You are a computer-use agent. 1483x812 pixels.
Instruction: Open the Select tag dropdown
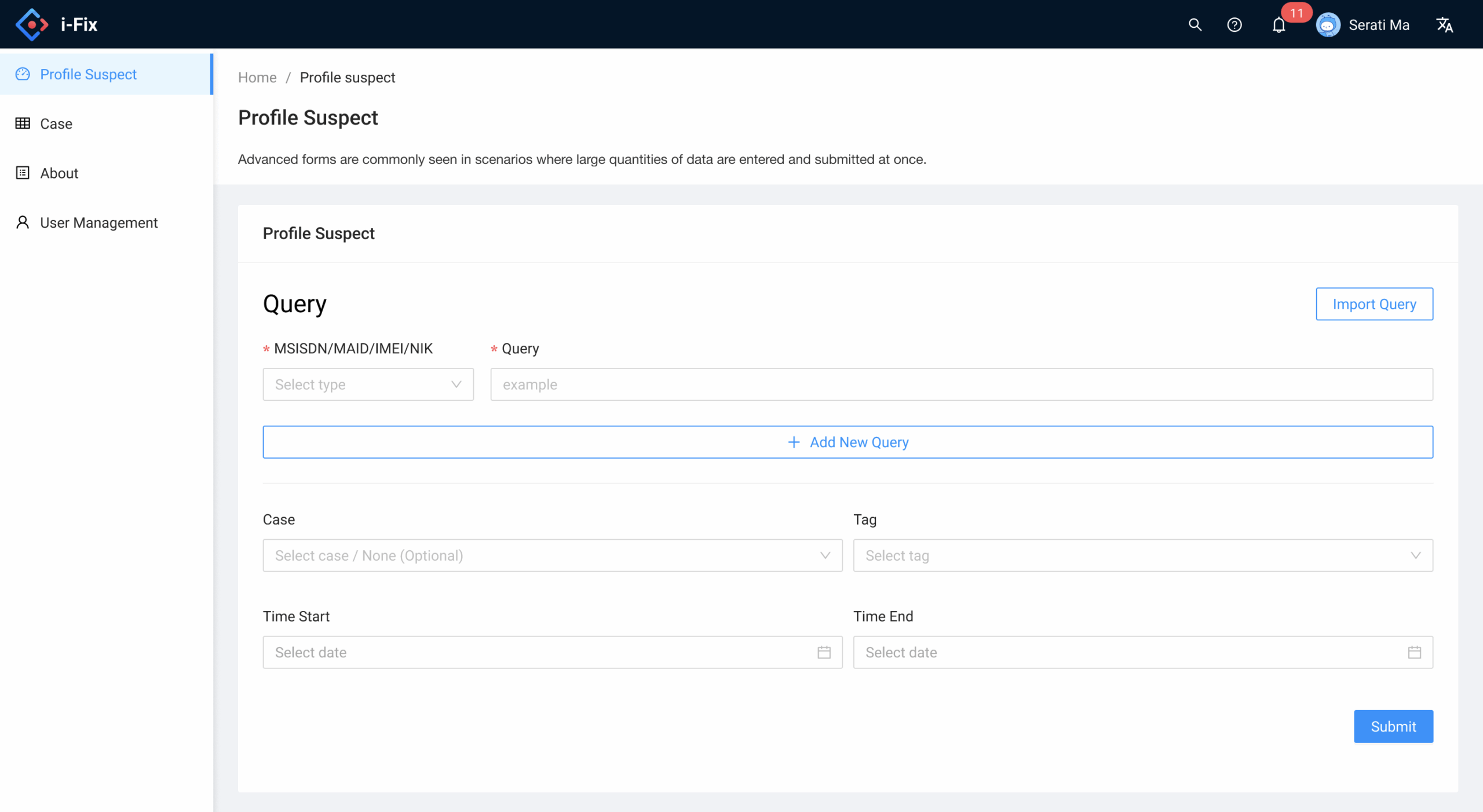click(x=1142, y=555)
